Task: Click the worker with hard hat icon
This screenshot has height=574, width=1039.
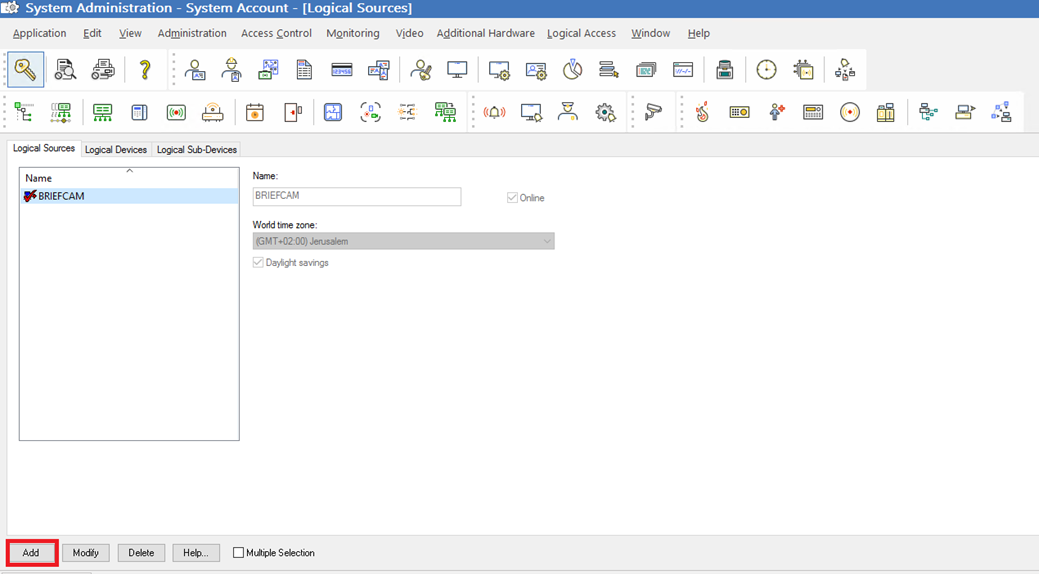Action: (x=231, y=70)
